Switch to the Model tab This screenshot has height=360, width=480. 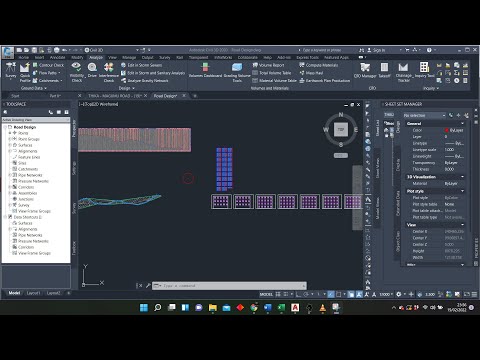(x=14, y=293)
